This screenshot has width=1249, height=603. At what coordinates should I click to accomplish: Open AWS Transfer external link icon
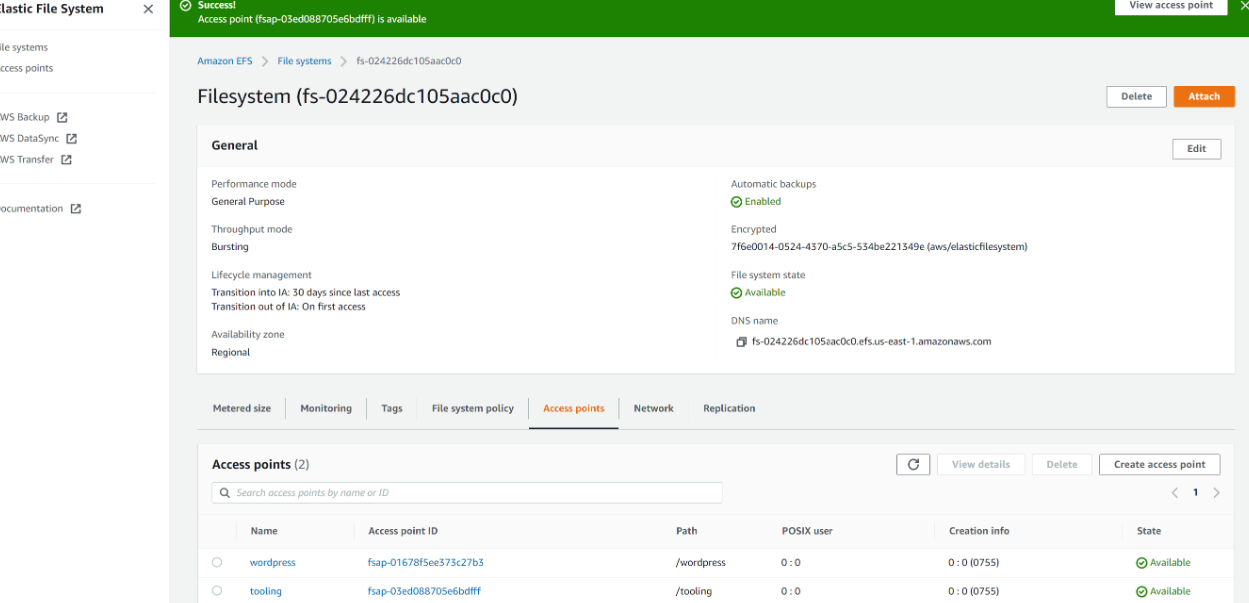[66, 160]
